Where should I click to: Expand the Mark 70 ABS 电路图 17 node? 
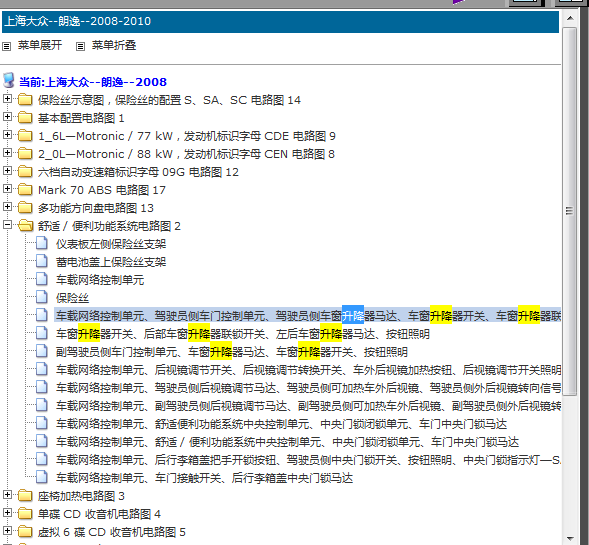click(7, 189)
